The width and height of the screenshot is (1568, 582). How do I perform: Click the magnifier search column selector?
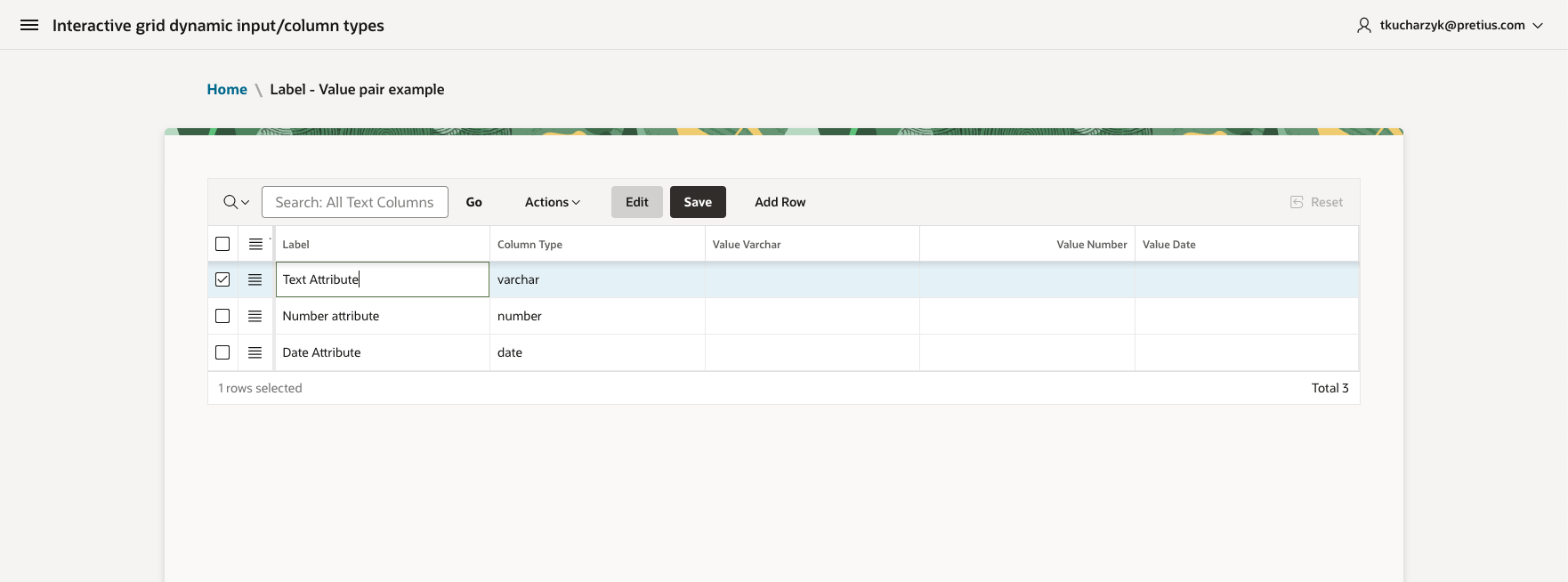pos(236,202)
